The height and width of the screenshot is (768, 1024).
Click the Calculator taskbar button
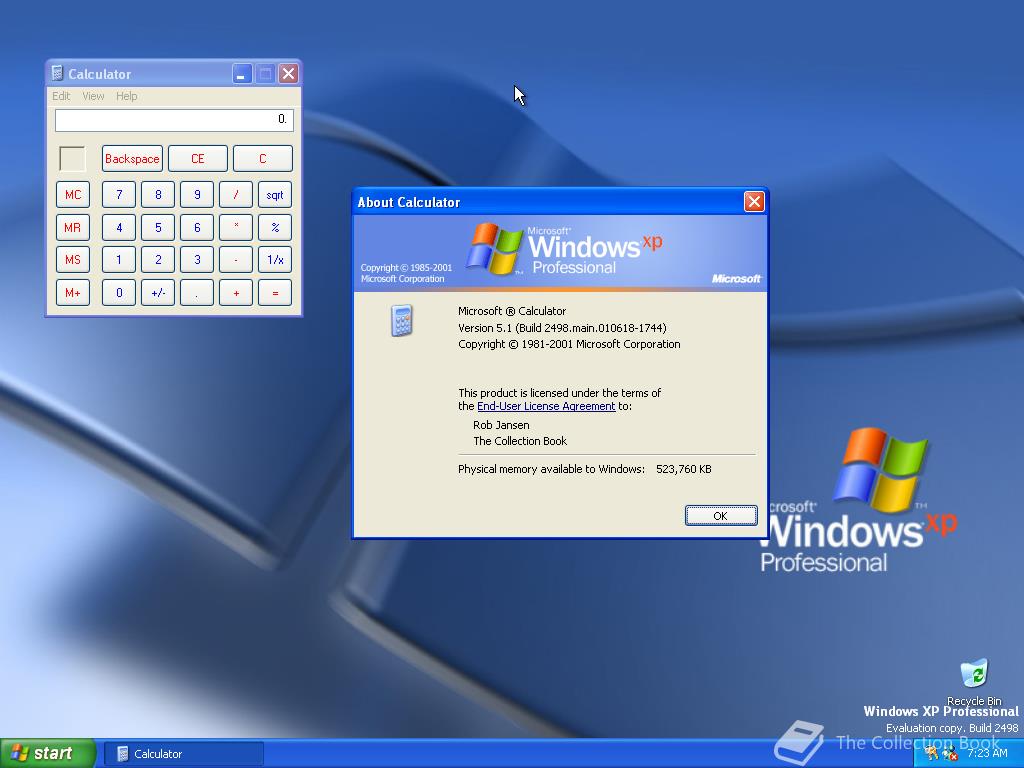184,754
